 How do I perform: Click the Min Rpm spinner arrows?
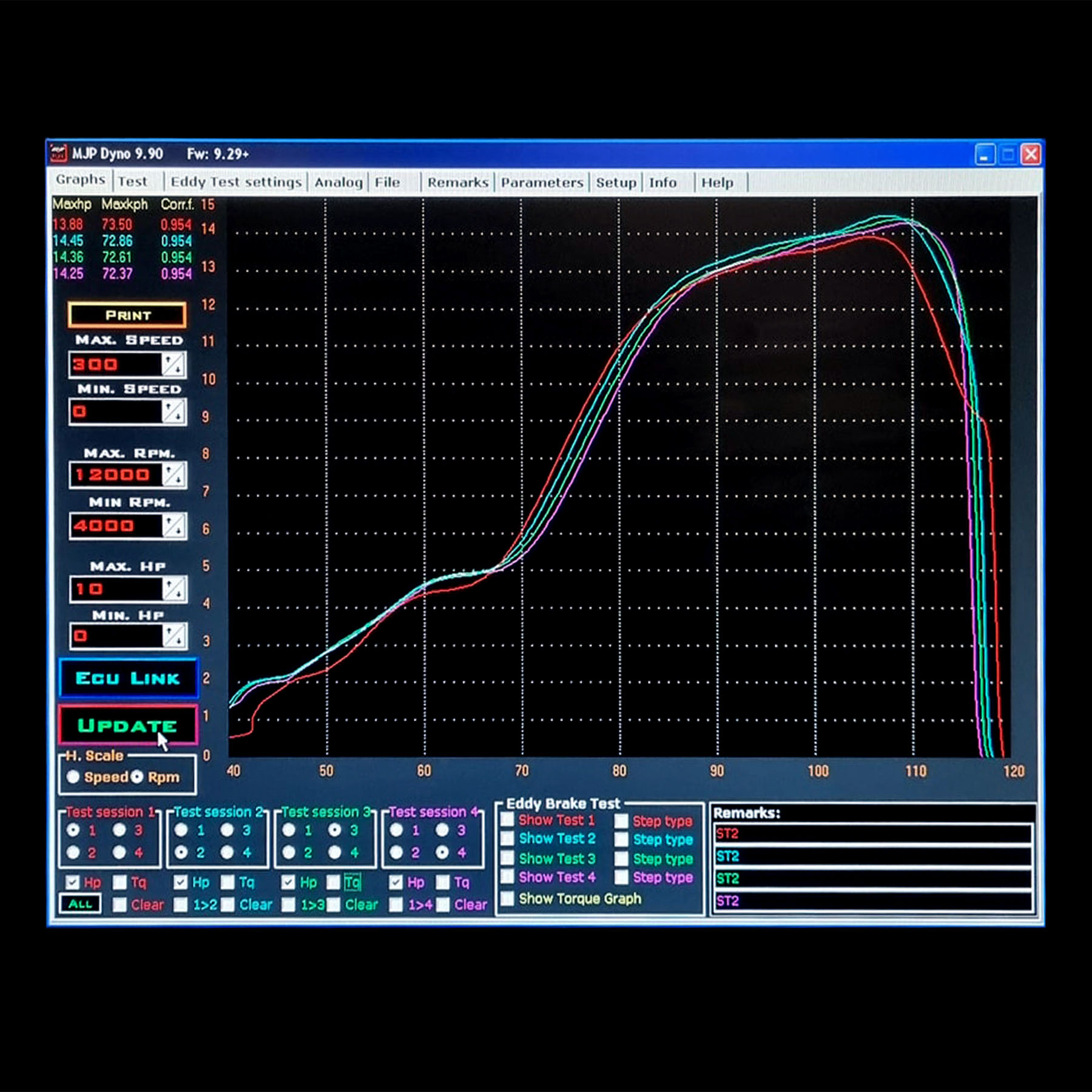tap(174, 526)
